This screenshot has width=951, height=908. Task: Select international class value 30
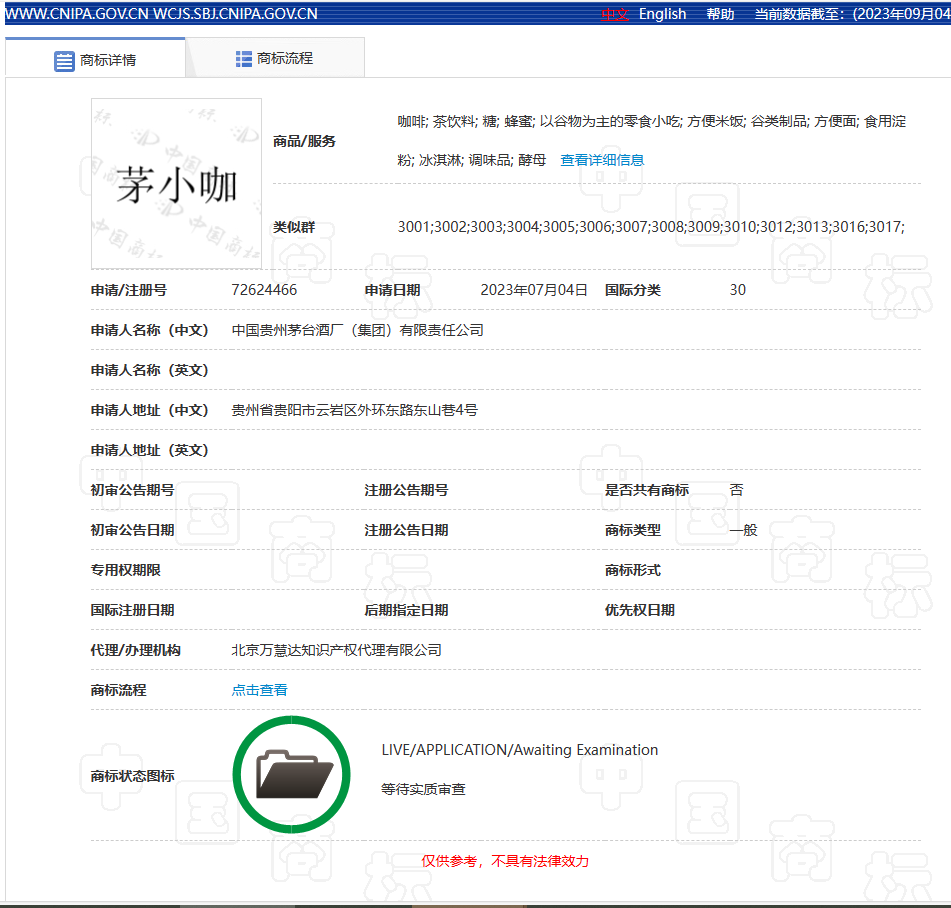(x=738, y=290)
